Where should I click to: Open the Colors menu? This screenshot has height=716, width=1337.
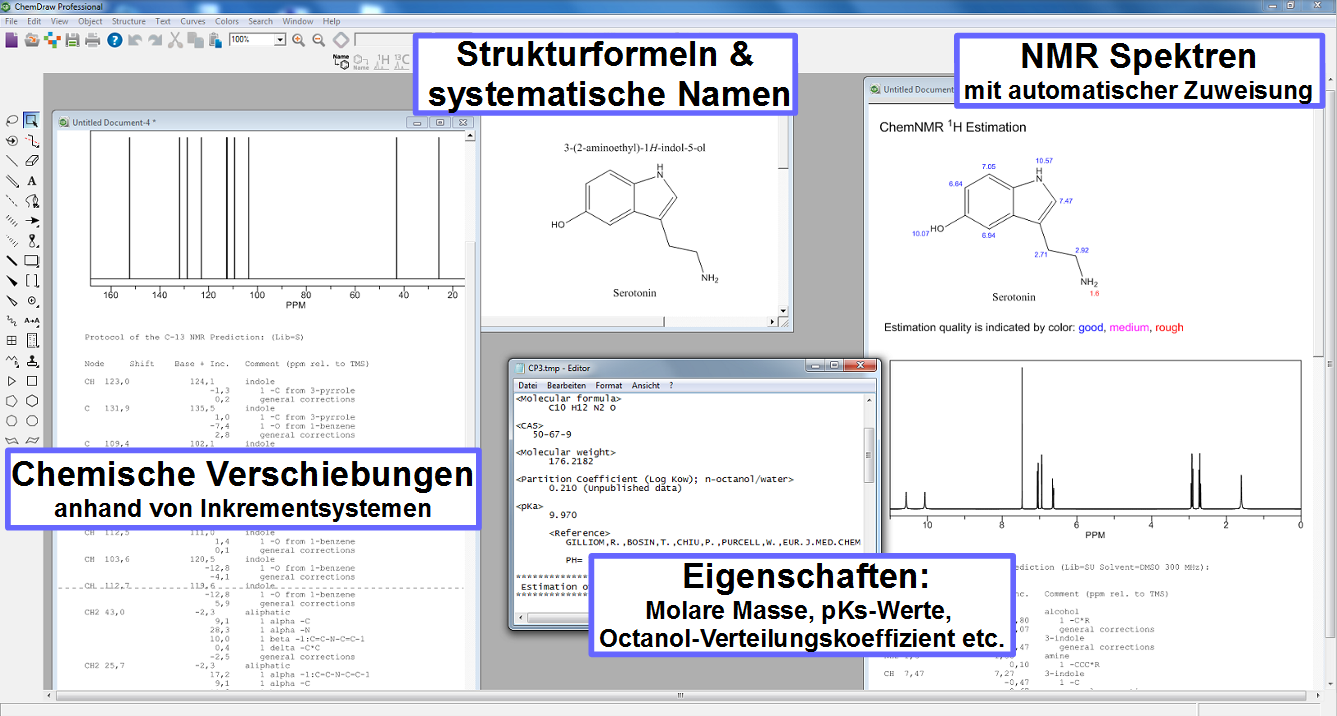227,21
